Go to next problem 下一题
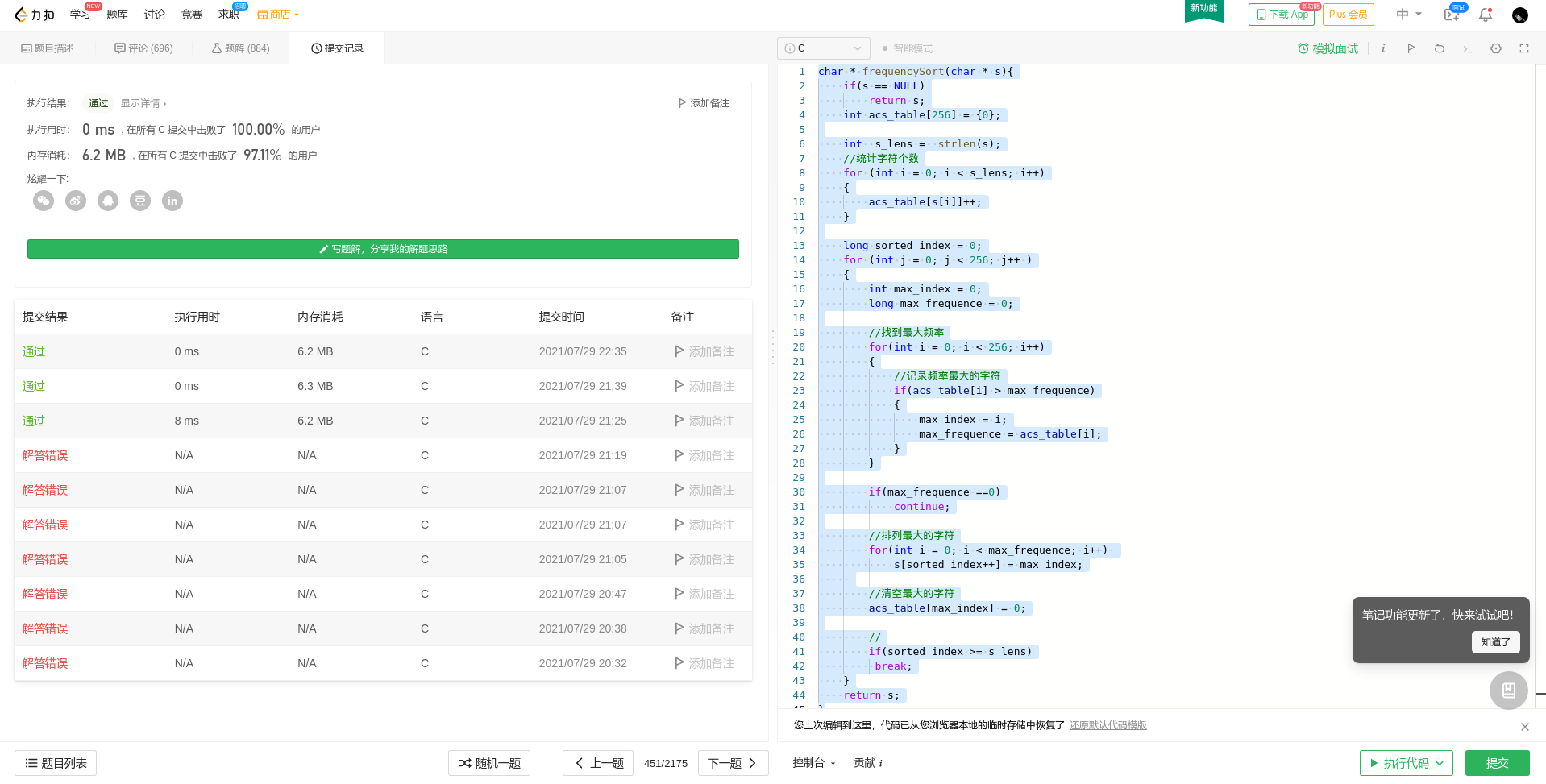1546x784 pixels. [733, 763]
